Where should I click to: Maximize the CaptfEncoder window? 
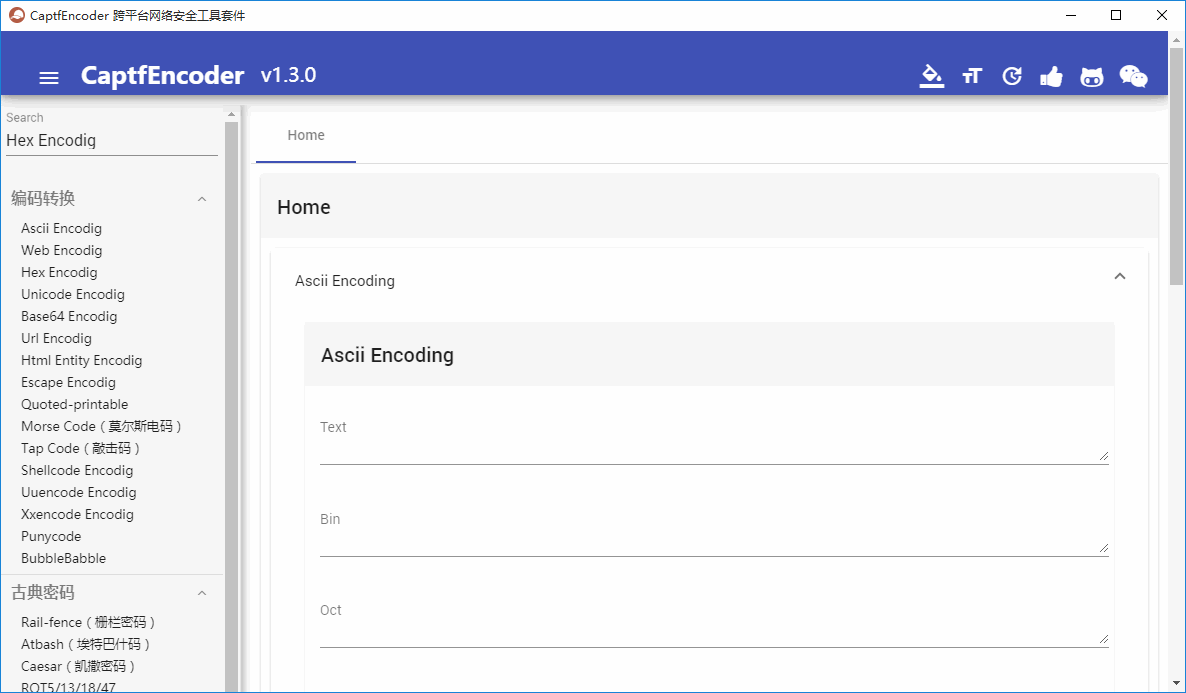tap(1116, 15)
